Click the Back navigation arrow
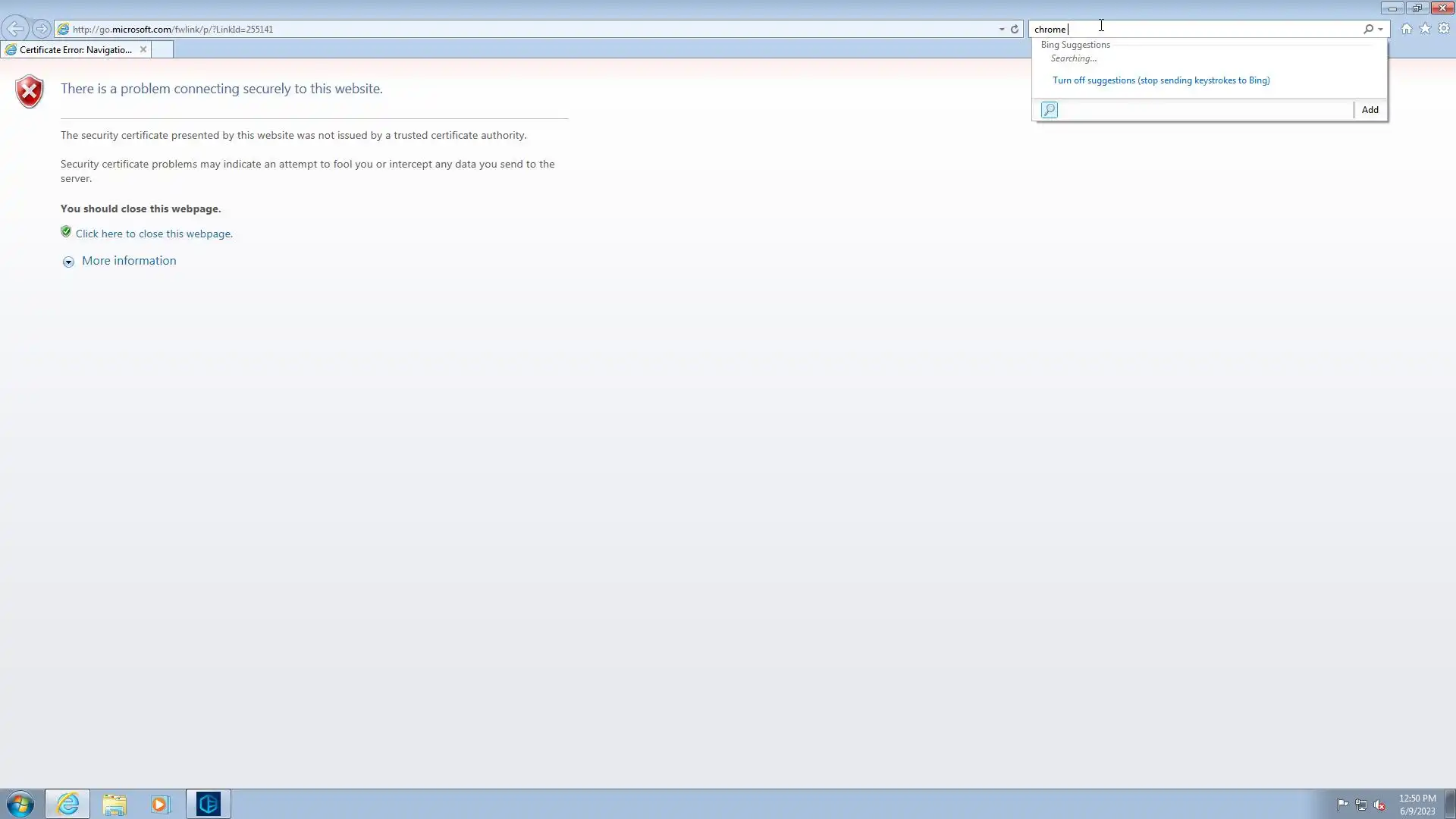 click(x=15, y=29)
